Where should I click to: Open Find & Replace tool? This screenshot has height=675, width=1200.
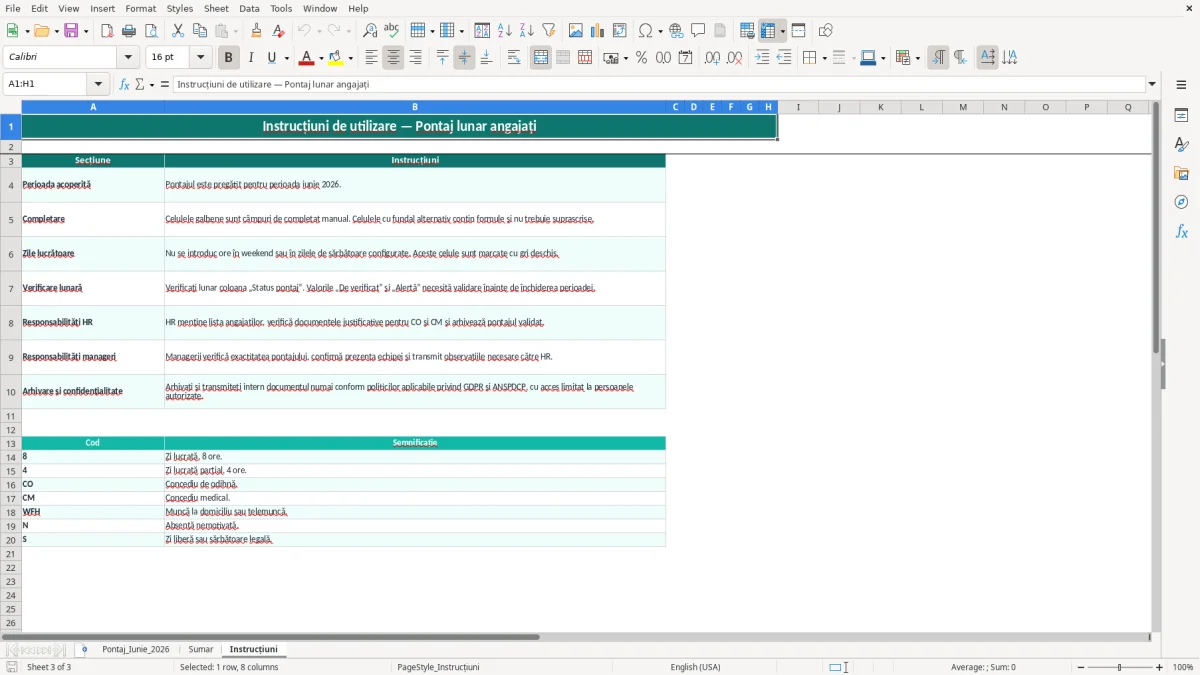370,31
